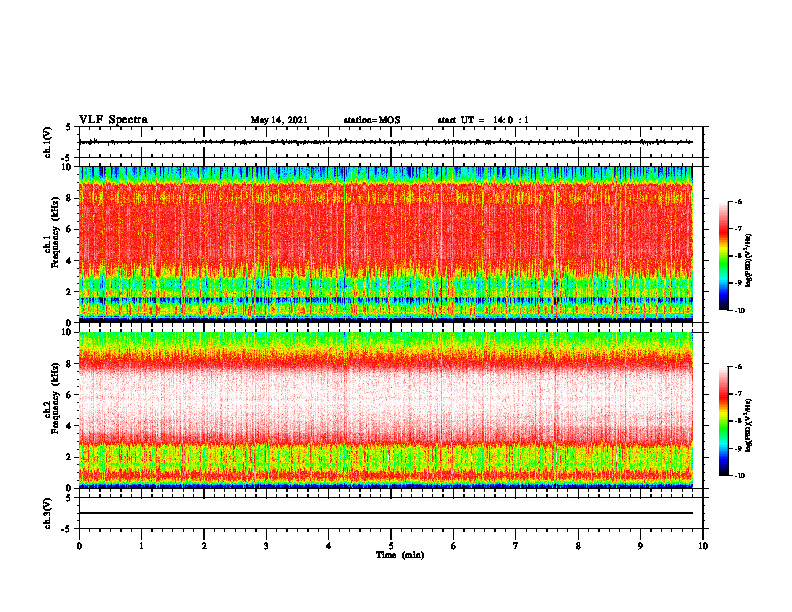This screenshot has height=612, width=792.
Task: Click the 'ch.1(V)' waveform axis label
Action: [47, 142]
